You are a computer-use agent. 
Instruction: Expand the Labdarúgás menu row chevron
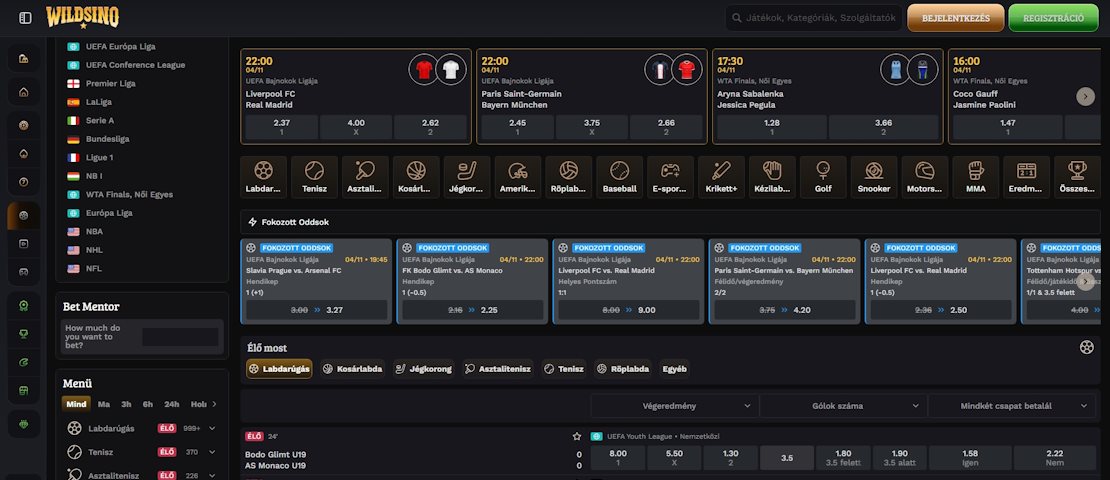coord(212,428)
